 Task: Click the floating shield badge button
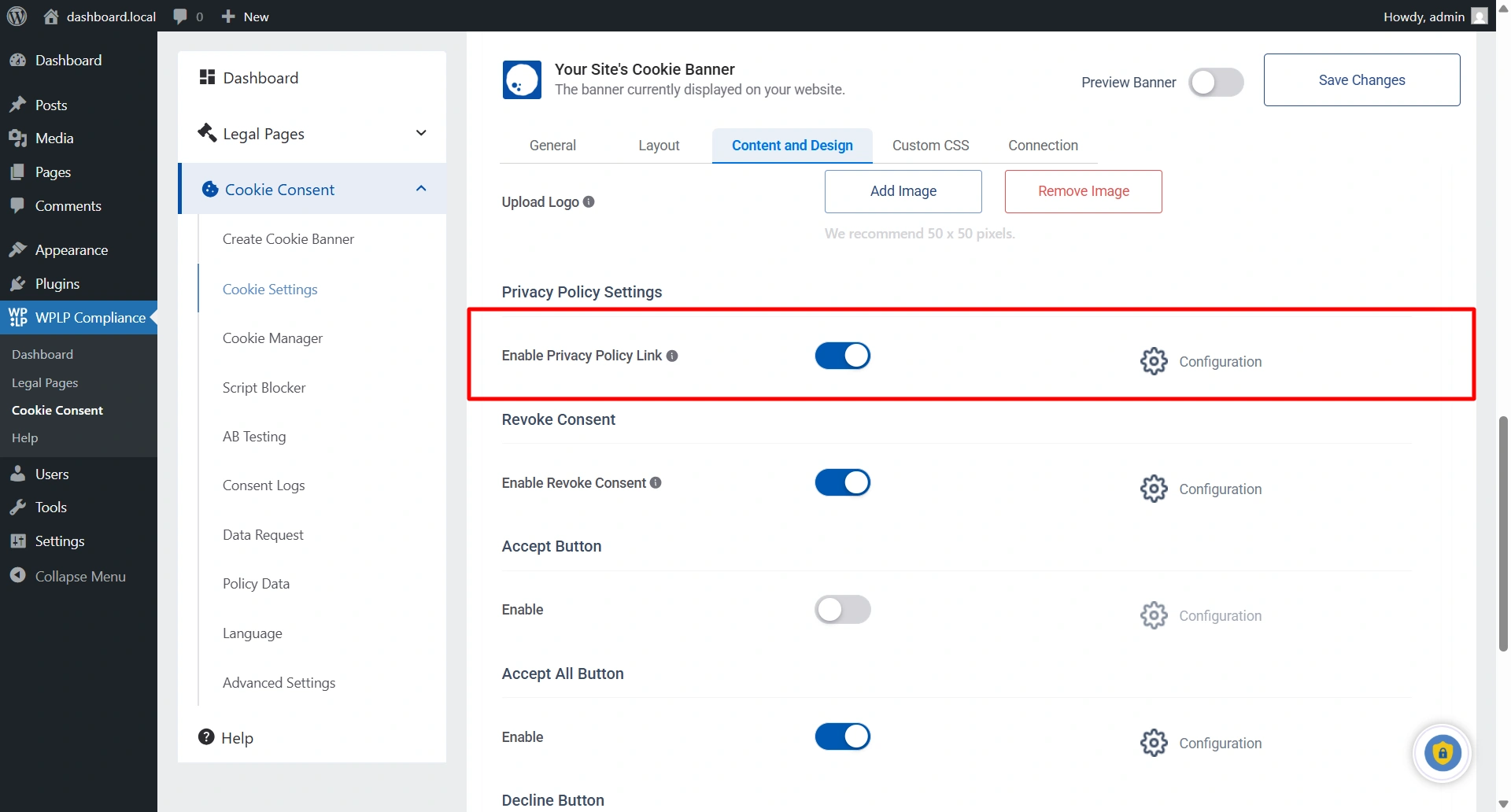pyautogui.click(x=1443, y=753)
